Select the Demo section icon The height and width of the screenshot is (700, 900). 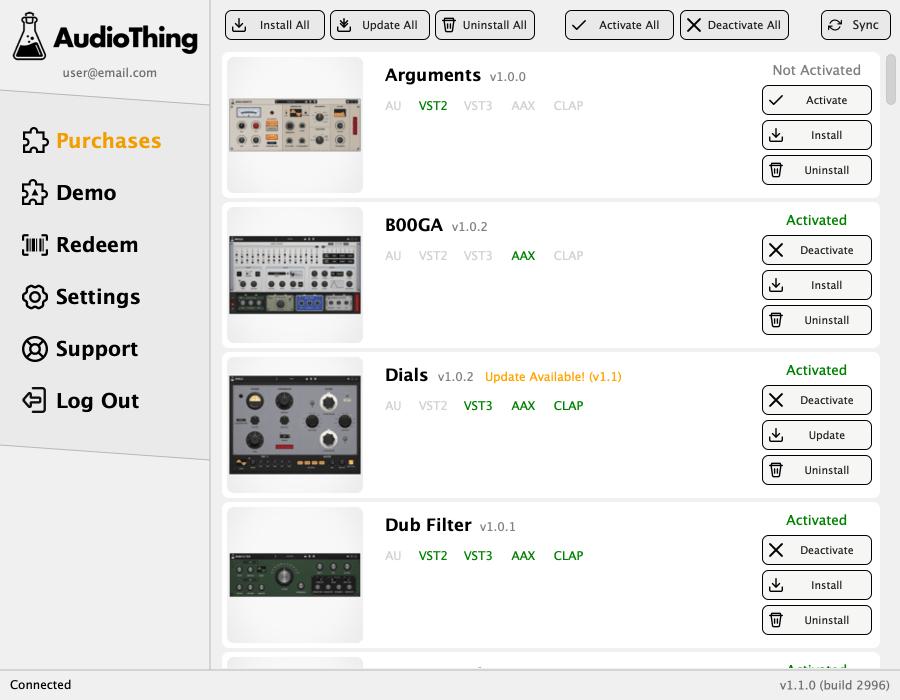point(36,193)
